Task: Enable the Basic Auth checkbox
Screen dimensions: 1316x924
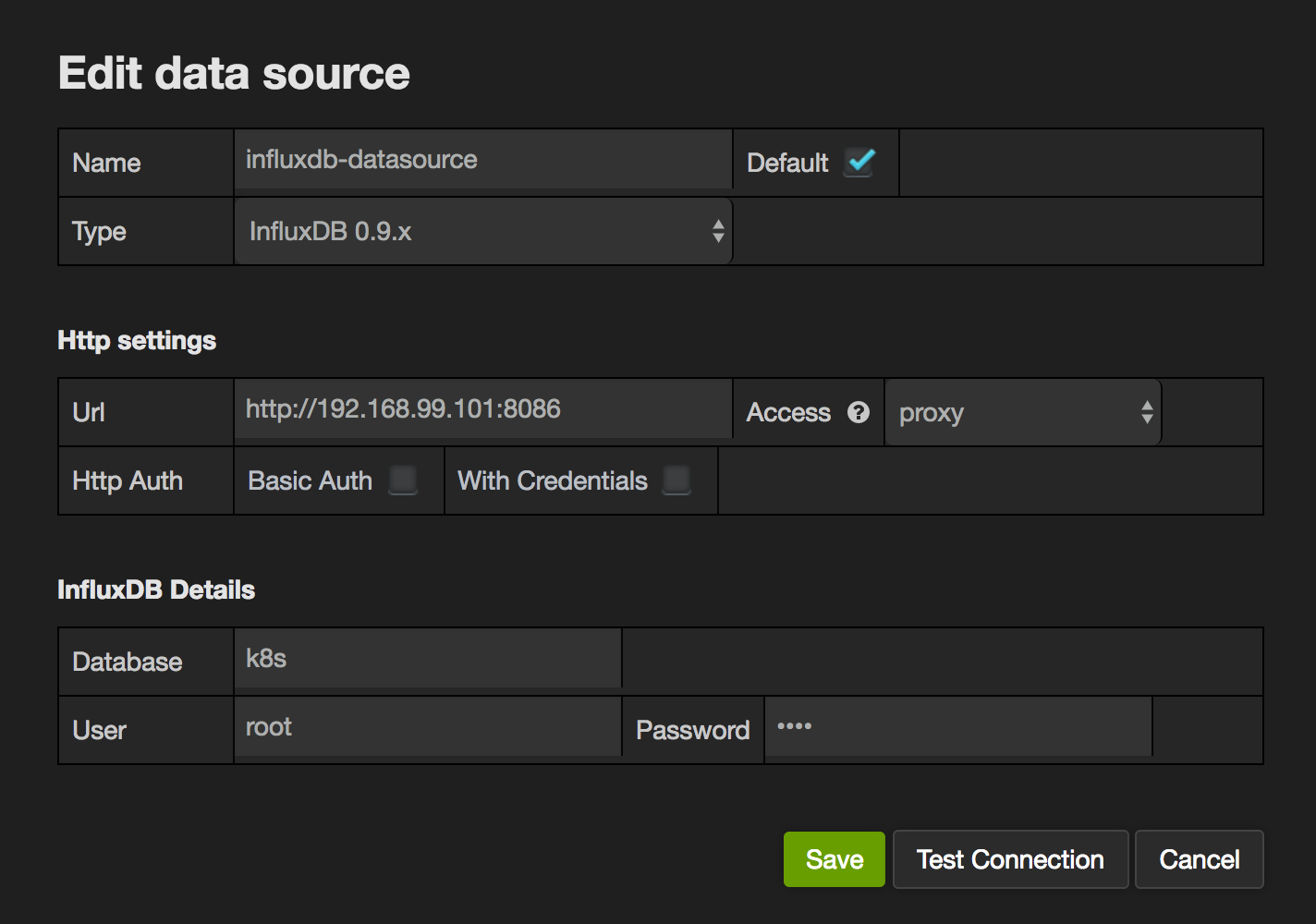Action: 403,480
